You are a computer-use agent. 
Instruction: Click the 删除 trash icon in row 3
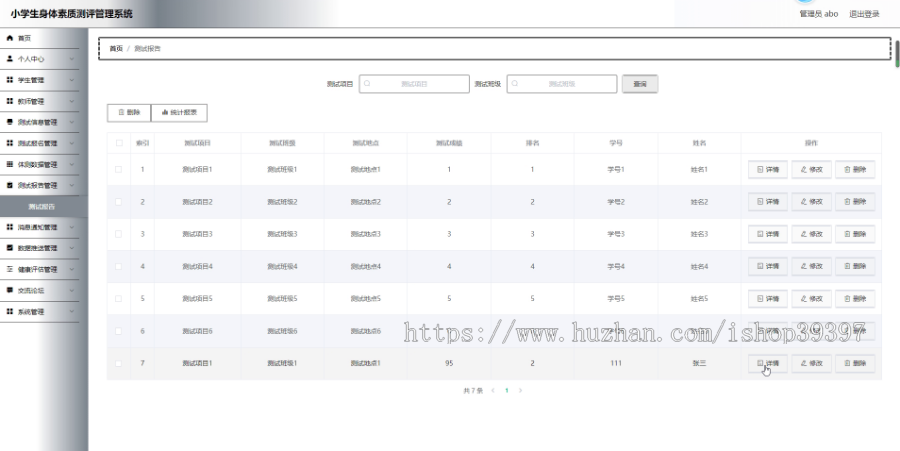coord(847,234)
